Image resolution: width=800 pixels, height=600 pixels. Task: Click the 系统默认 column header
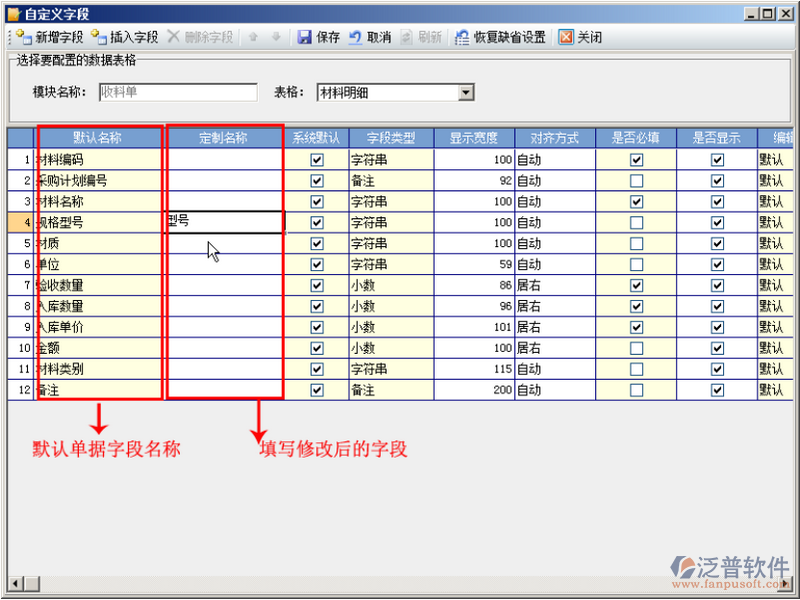point(316,138)
